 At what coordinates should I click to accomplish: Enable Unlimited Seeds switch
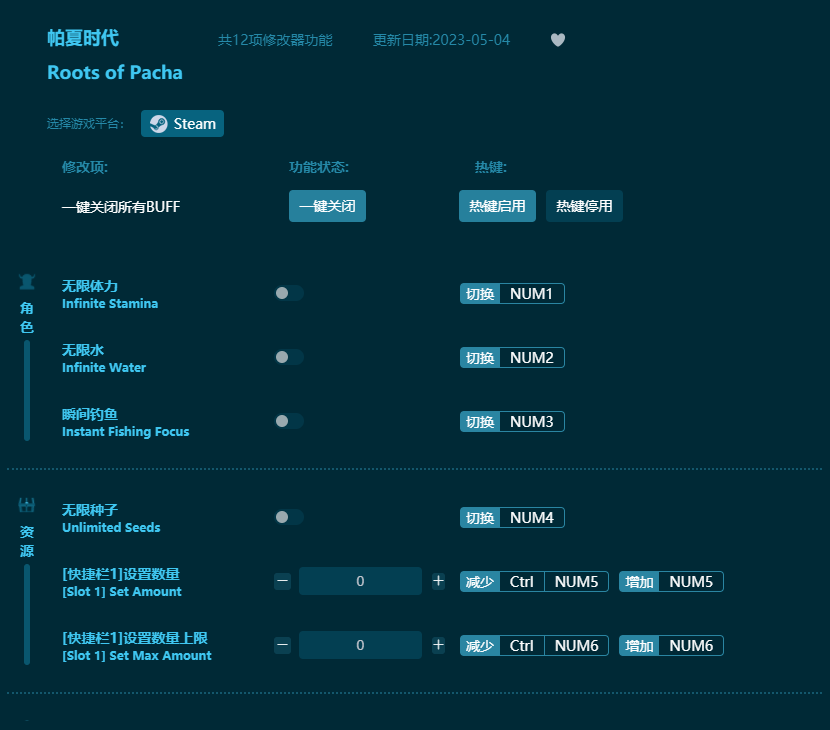click(289, 517)
